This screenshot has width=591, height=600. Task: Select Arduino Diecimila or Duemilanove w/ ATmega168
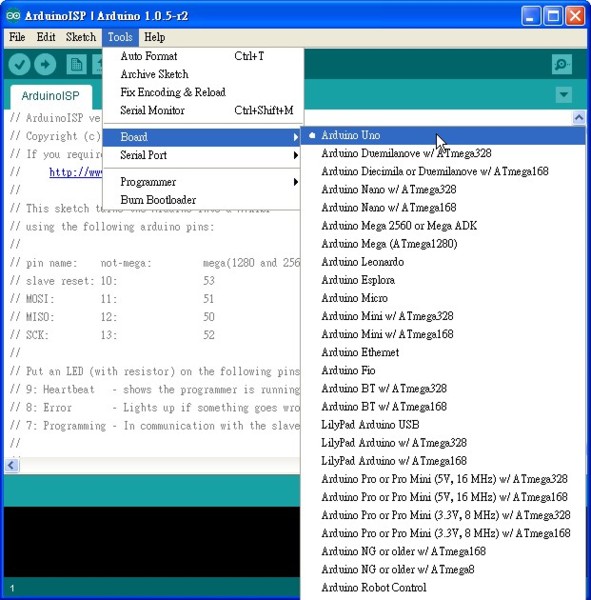[x=443, y=171]
